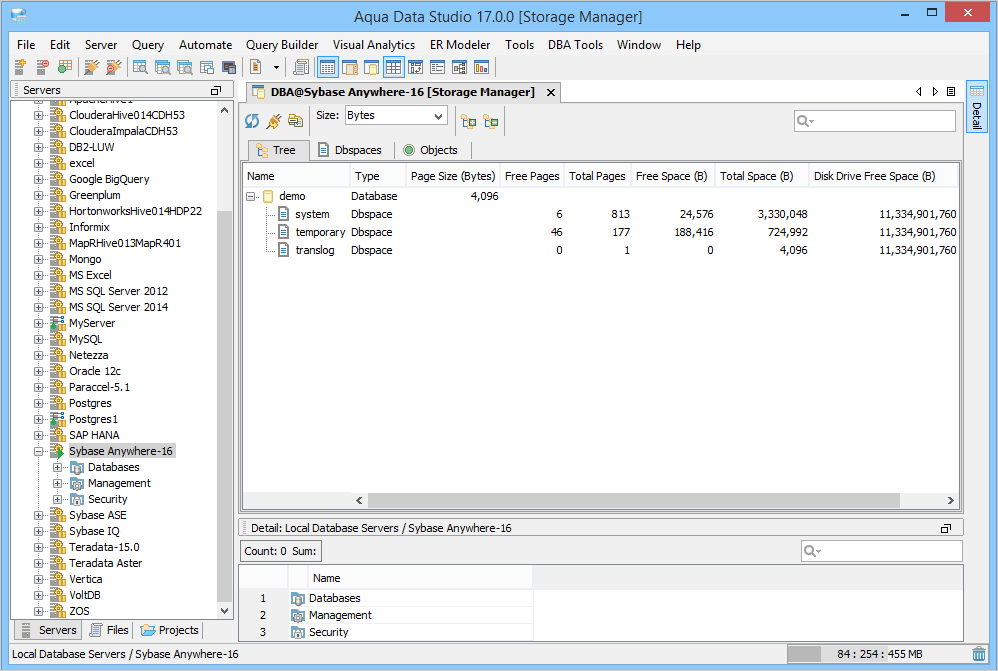Select the SAP HANA server
Image resolution: width=998 pixels, height=671 pixels.
[94, 435]
